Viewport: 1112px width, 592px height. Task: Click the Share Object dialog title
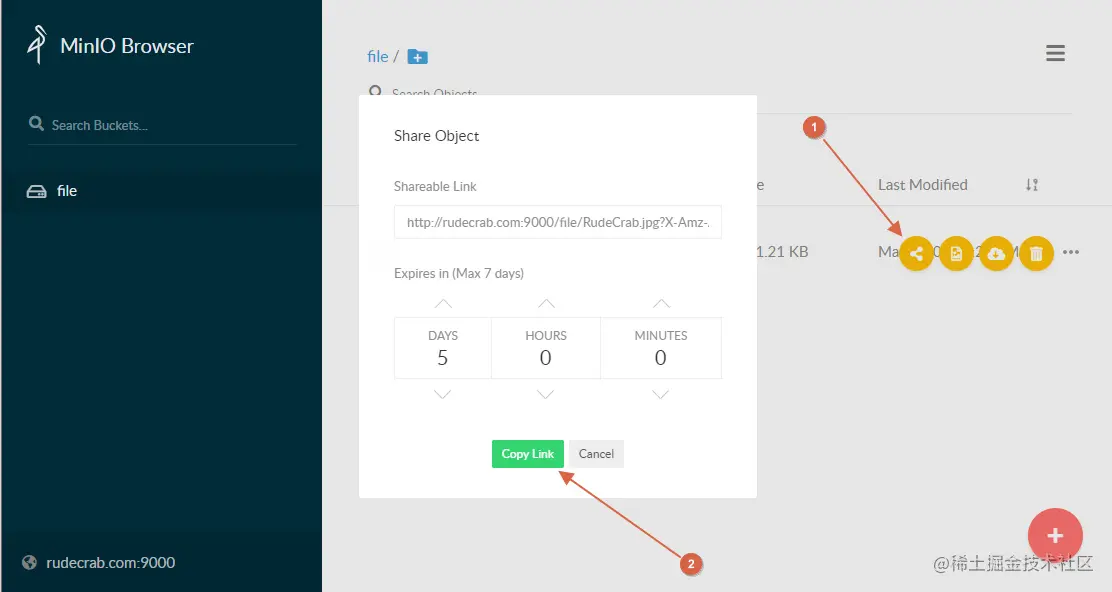(436, 135)
